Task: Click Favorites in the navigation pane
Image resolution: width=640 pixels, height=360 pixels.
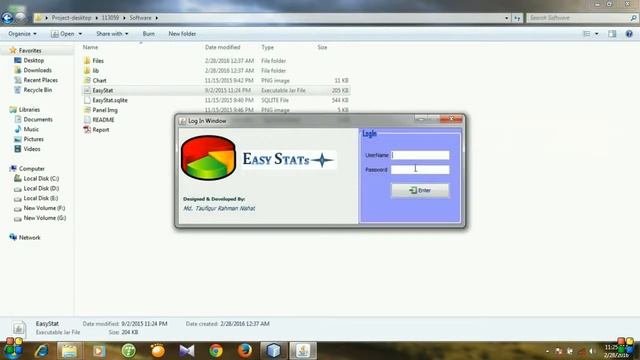Action: [30, 51]
